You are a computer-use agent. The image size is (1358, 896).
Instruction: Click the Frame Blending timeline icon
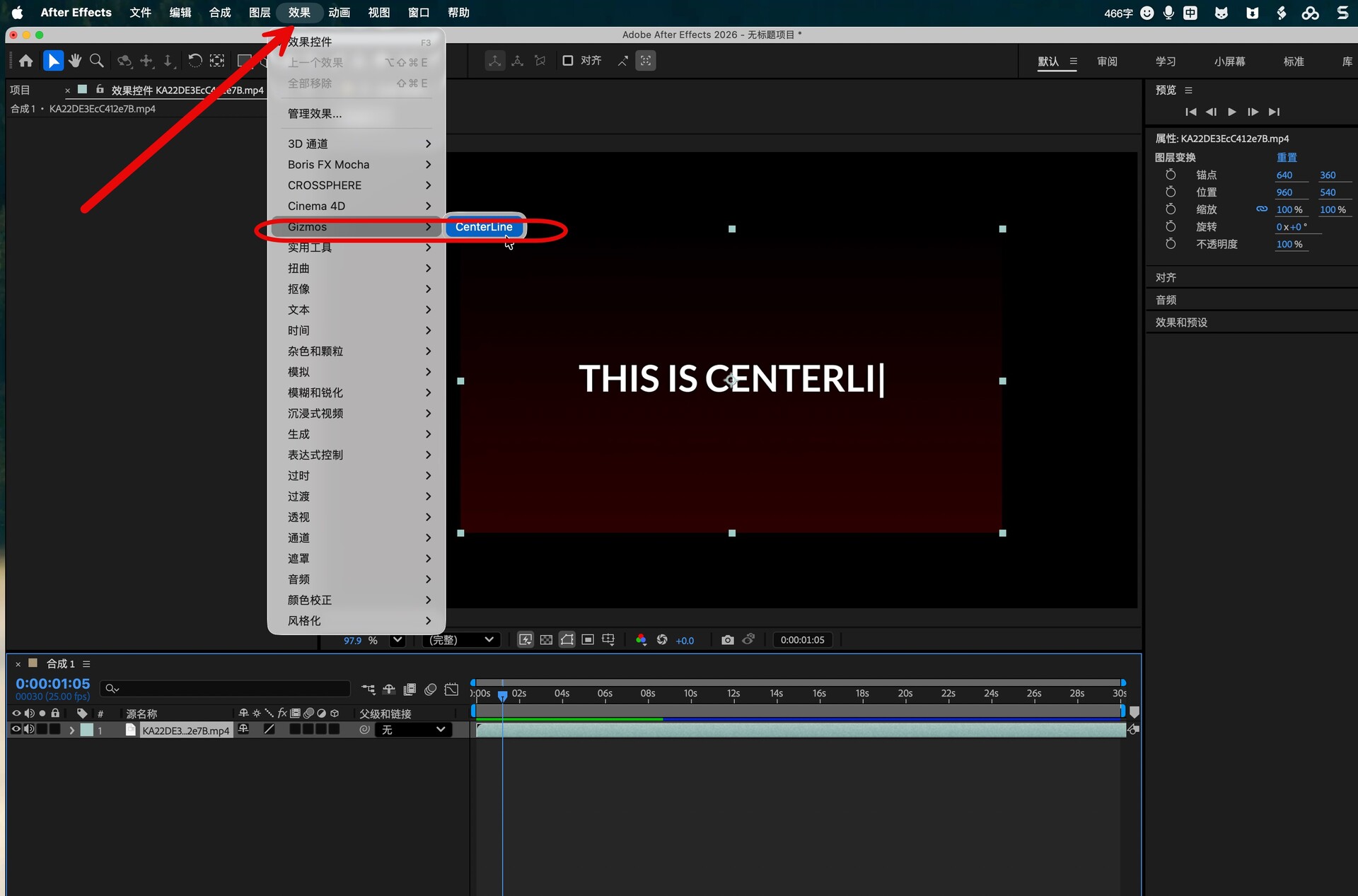pyautogui.click(x=410, y=690)
